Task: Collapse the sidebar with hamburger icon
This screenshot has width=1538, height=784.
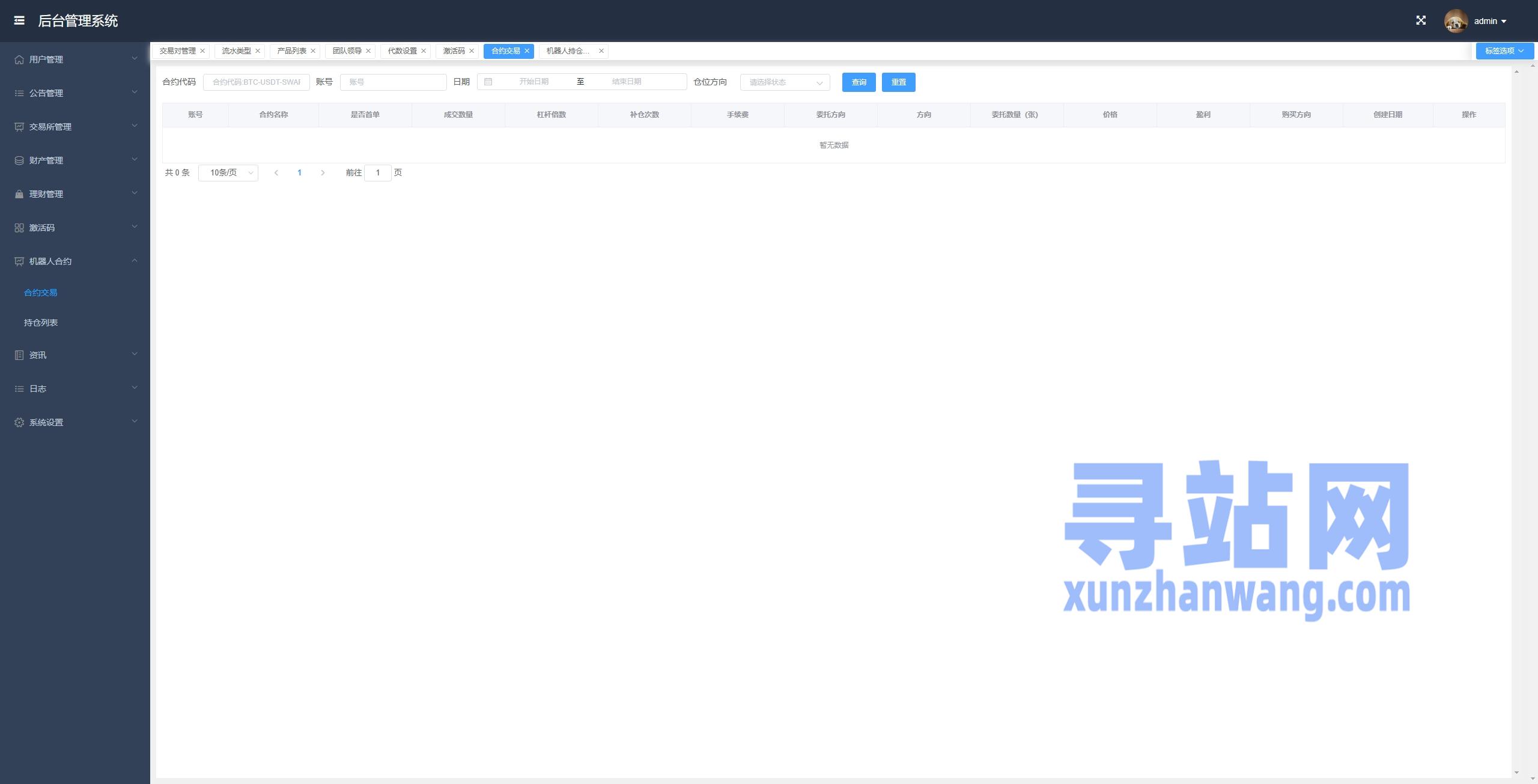Action: pos(19,20)
